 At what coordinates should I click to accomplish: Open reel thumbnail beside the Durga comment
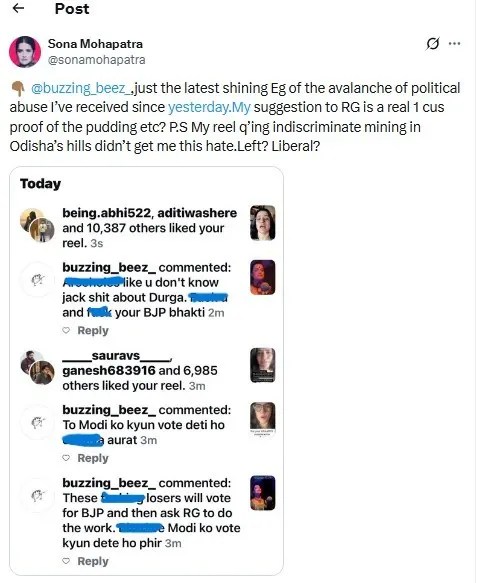point(263,277)
